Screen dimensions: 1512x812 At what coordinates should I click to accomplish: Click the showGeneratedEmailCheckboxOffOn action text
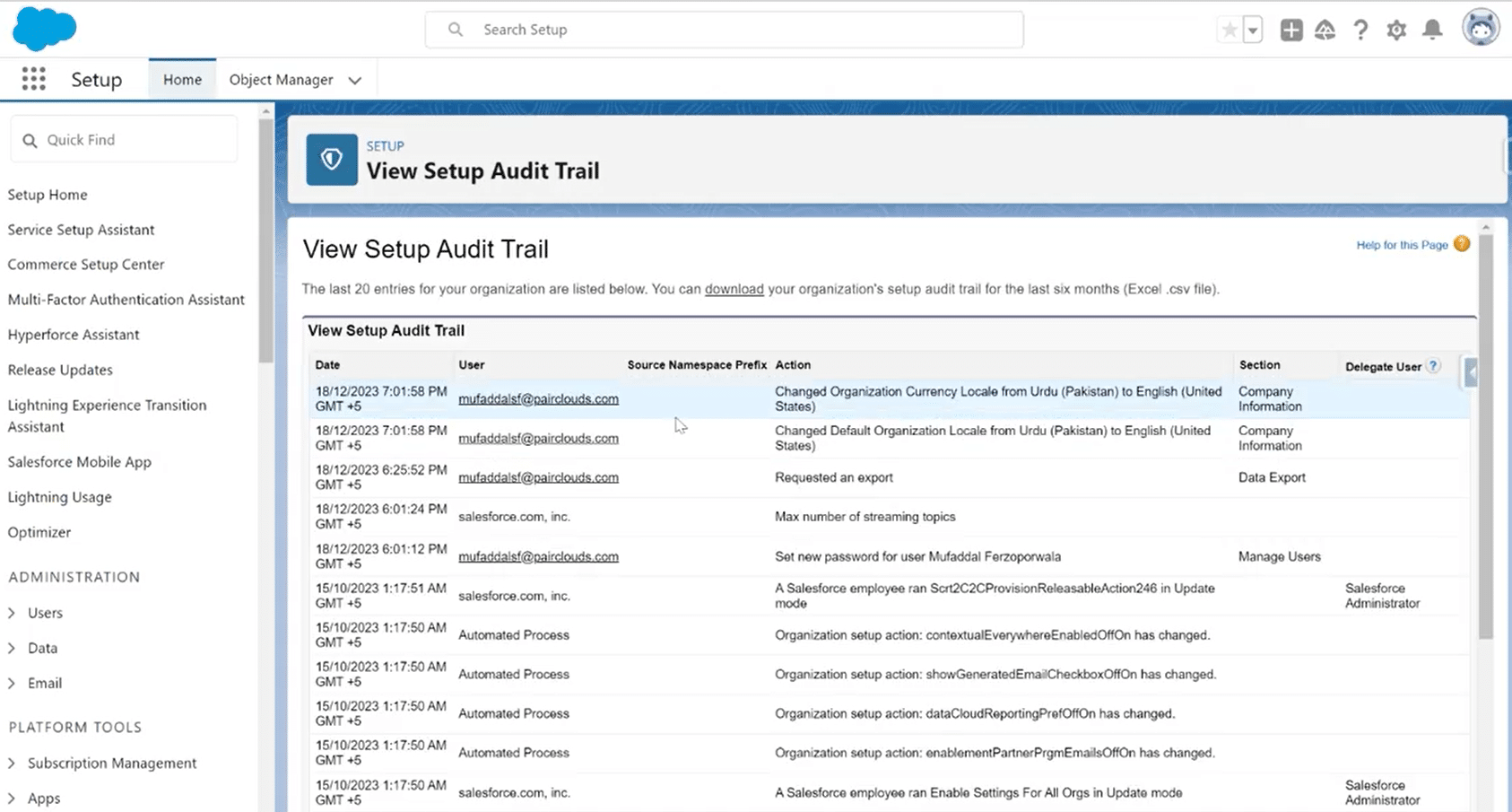[995, 675]
